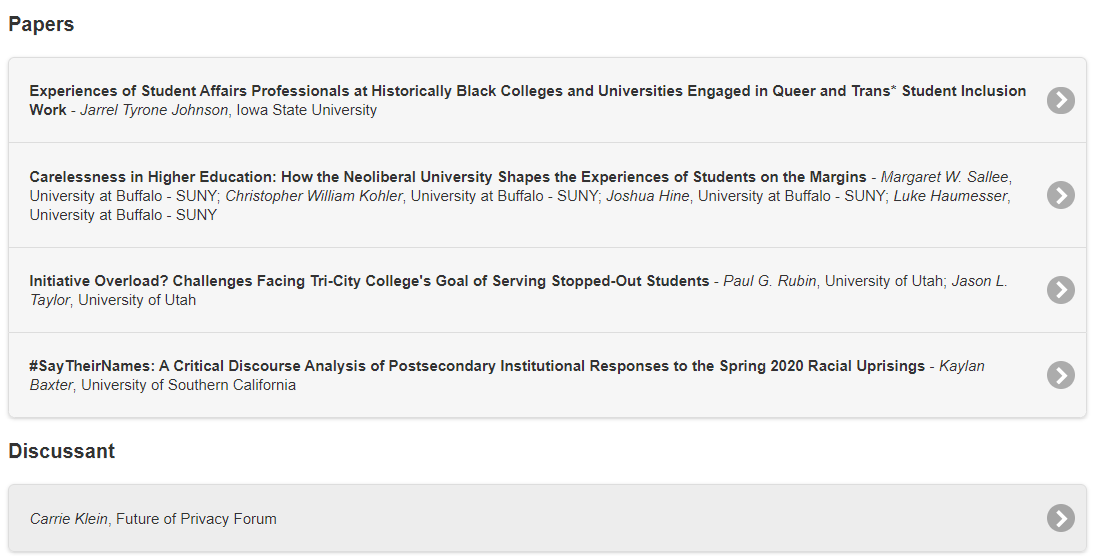Select author Jarrel Tyrone Johnson
The image size is (1102, 556).
pos(154,110)
